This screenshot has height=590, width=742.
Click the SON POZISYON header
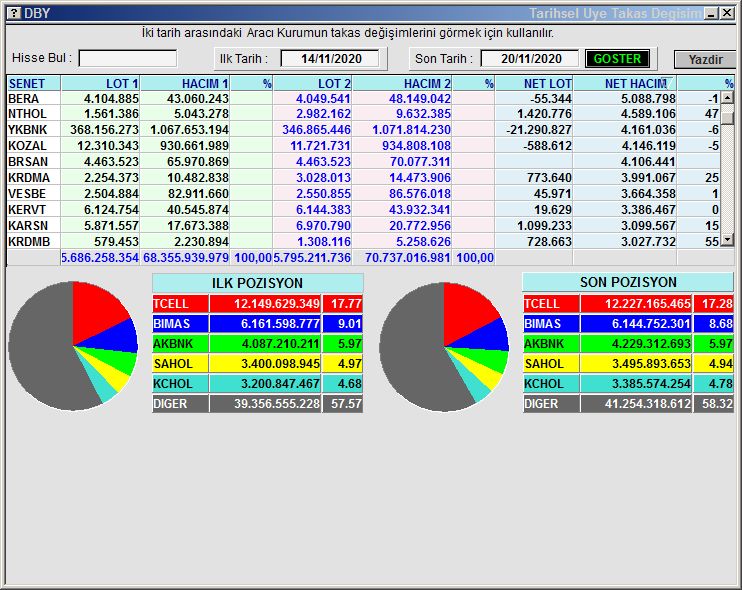pyautogui.click(x=628, y=282)
